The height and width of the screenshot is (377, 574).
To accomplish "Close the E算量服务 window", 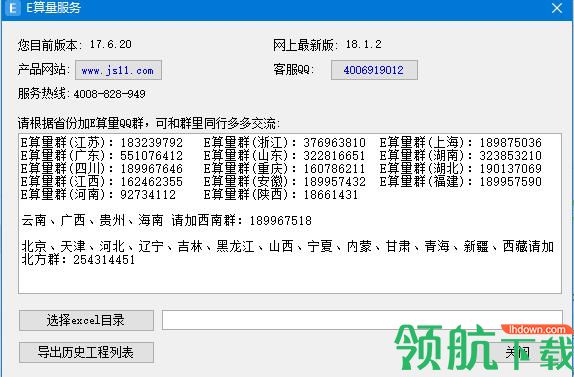I will pyautogui.click(x=557, y=8).
